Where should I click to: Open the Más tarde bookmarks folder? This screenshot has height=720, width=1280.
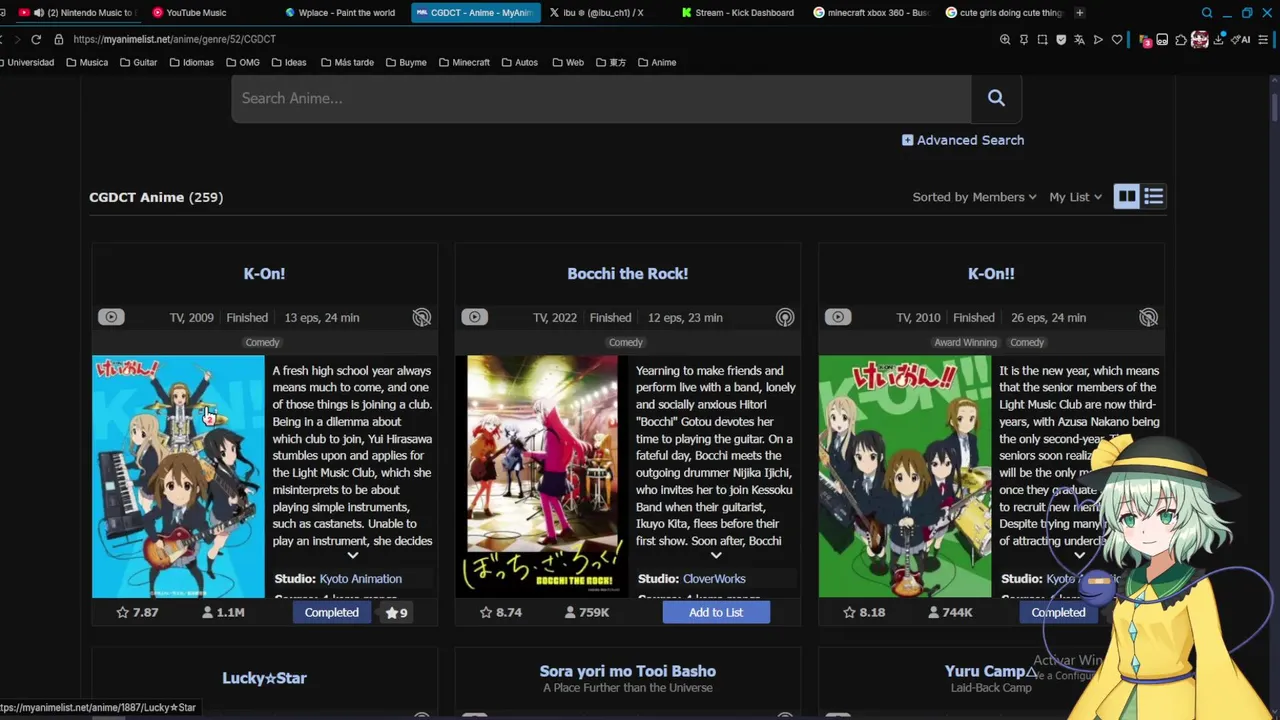coord(347,62)
